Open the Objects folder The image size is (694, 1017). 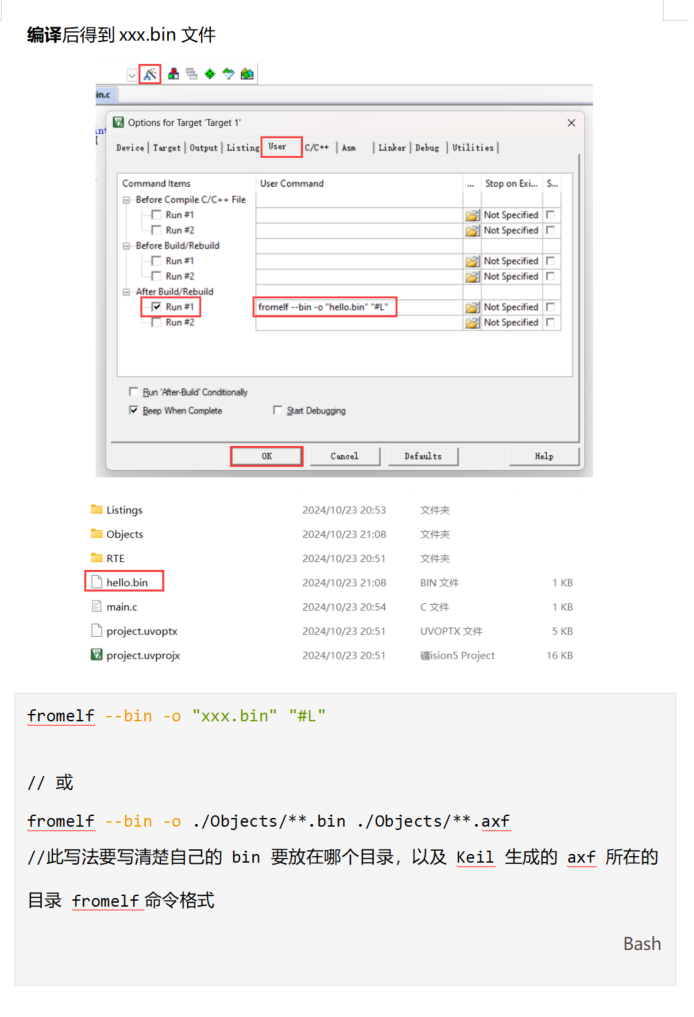(x=124, y=534)
